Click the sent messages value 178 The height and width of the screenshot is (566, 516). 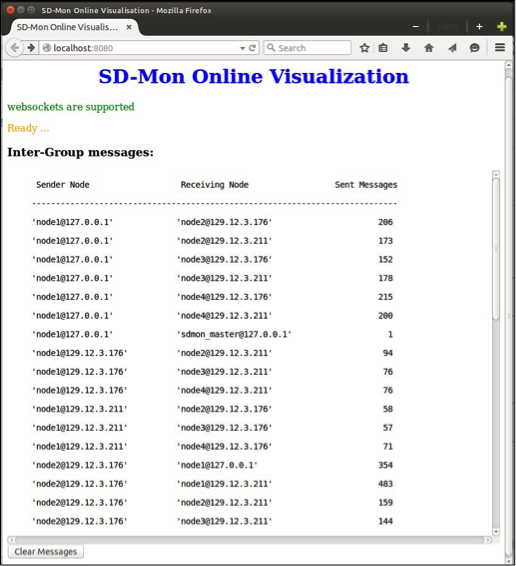coord(385,278)
